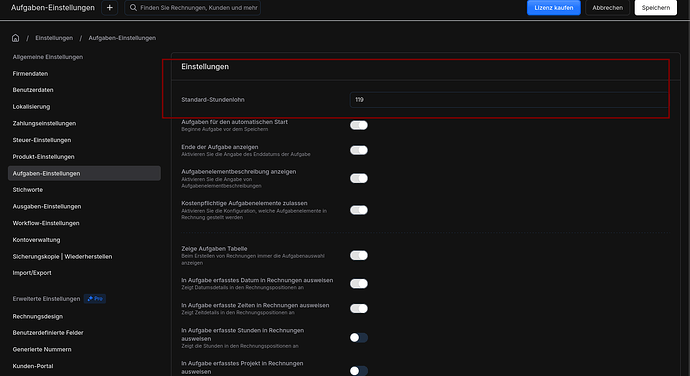Screen dimensions: 690x376
Task: Select Aufgaben-Einstellungen in sidebar
Action: [x=84, y=173]
